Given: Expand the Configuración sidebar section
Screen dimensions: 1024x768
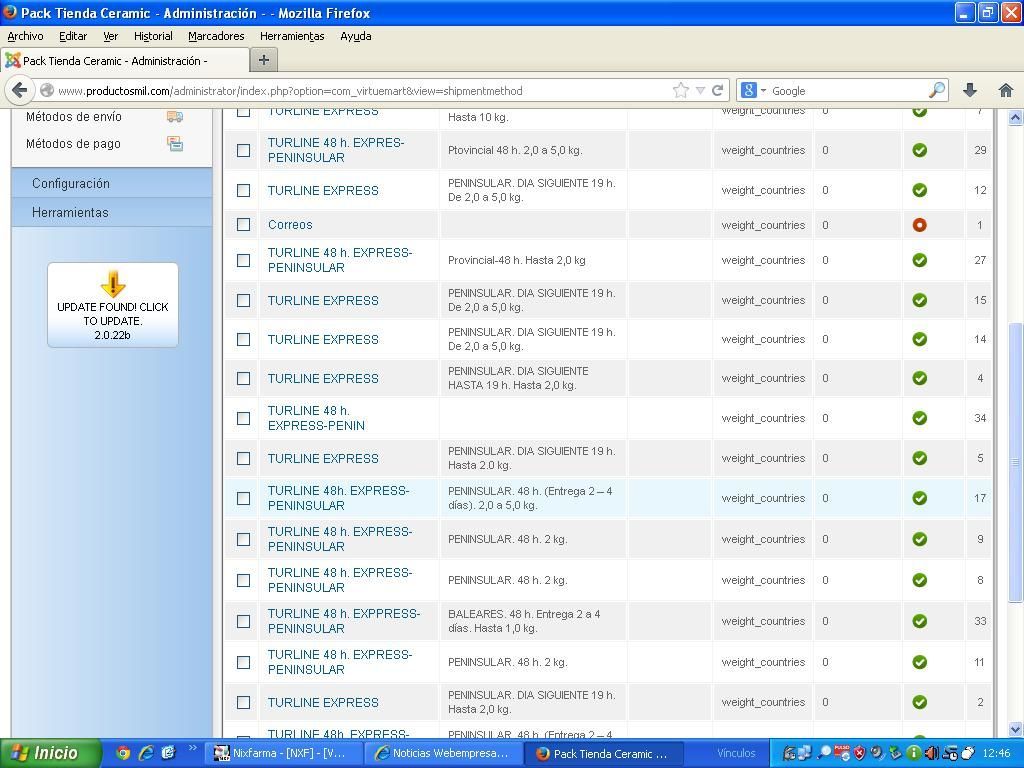Looking at the screenshot, I should pyautogui.click(x=112, y=184).
